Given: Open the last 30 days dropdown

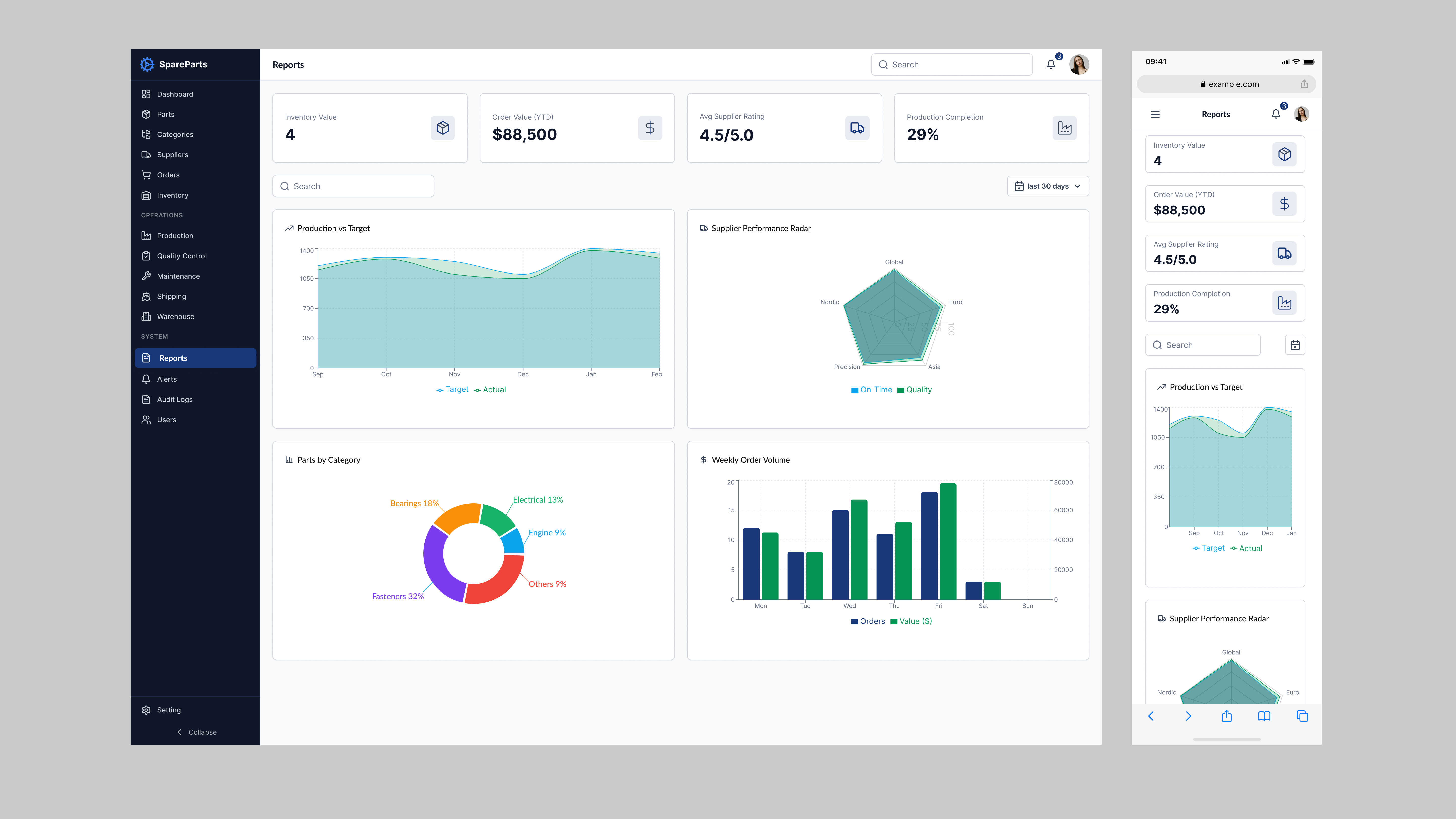Looking at the screenshot, I should tap(1048, 186).
